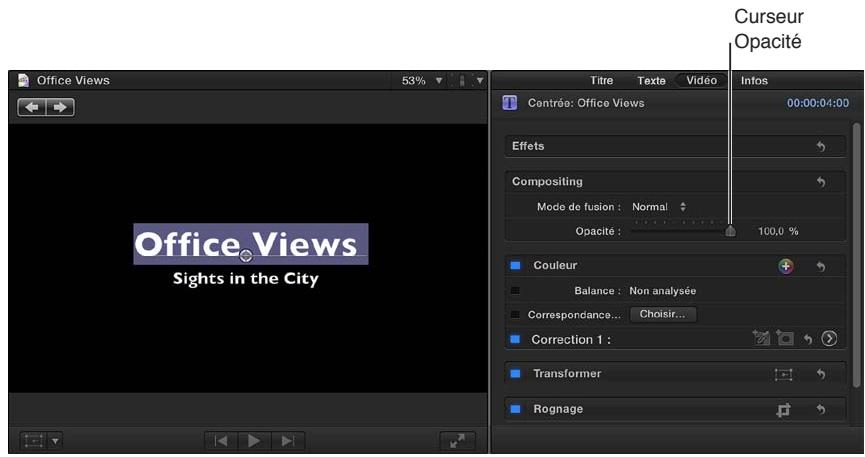Reset the Couleur section
Image resolution: width=865 pixels, height=457 pixels.
click(x=821, y=266)
